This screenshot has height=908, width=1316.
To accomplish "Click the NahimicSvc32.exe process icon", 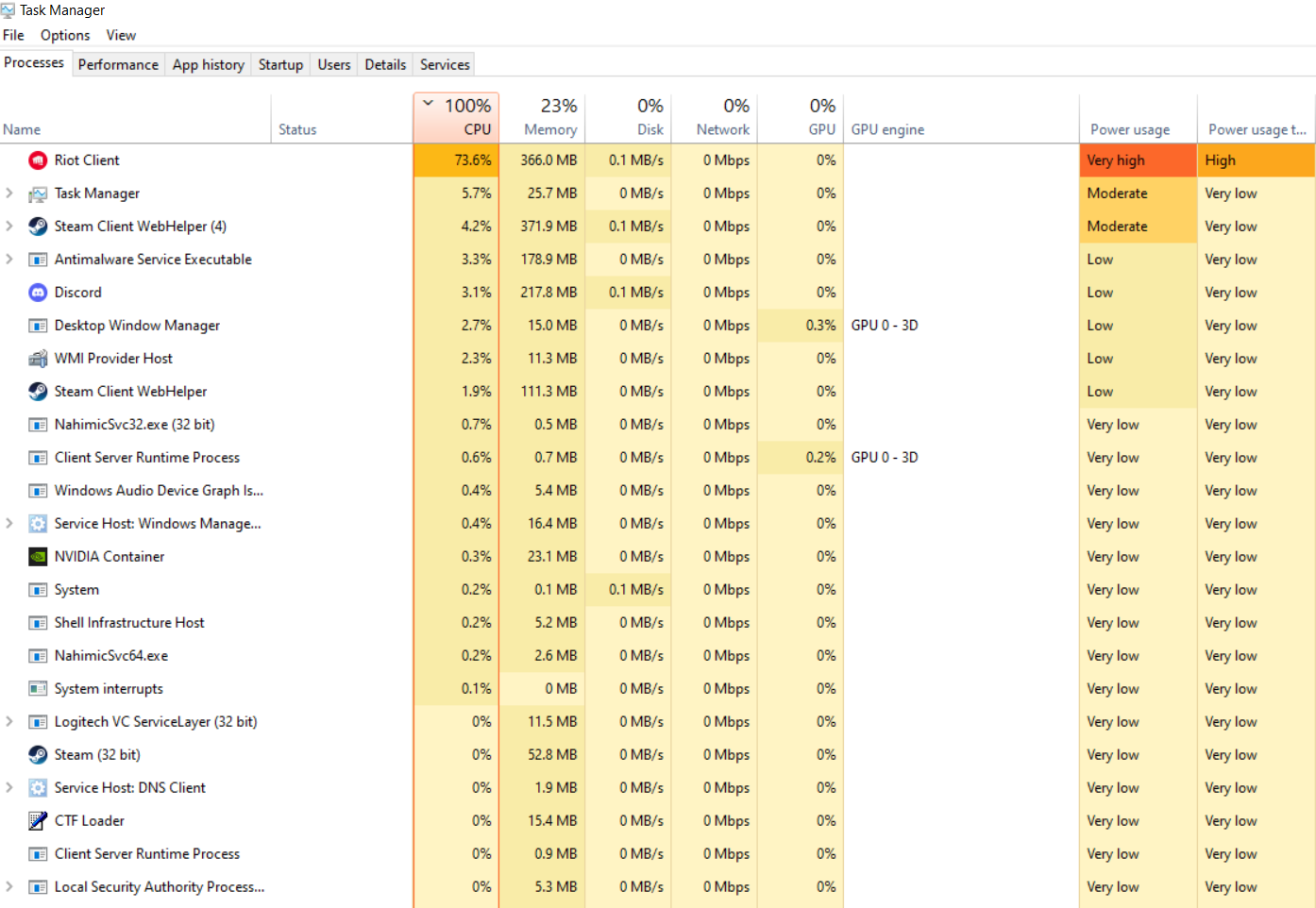I will (38, 425).
